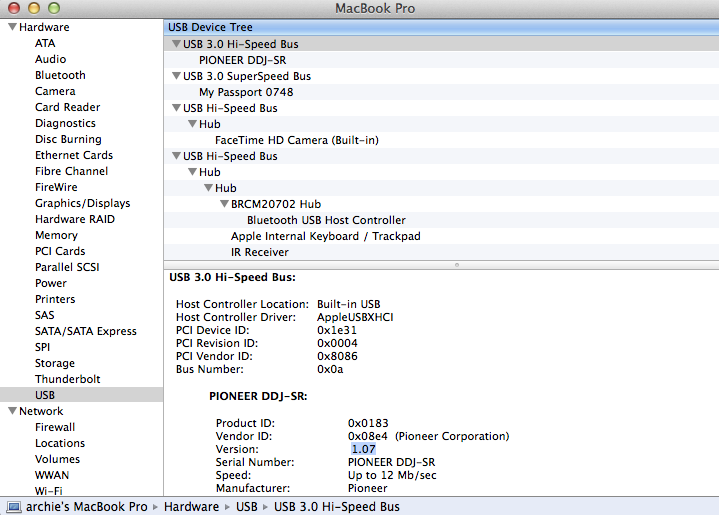Click the green zoom button
Screen dimensions: 719x515
[54, 8]
